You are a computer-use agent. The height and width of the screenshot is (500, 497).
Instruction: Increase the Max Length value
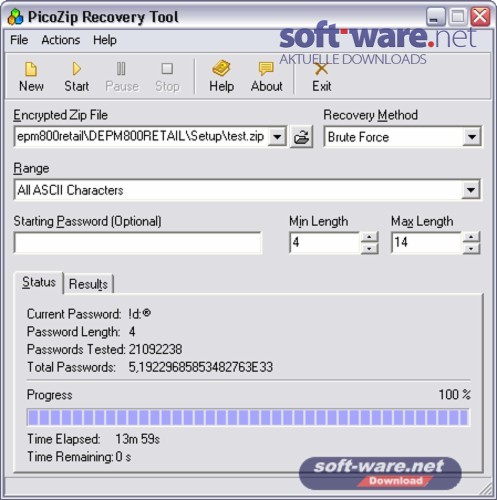point(471,237)
